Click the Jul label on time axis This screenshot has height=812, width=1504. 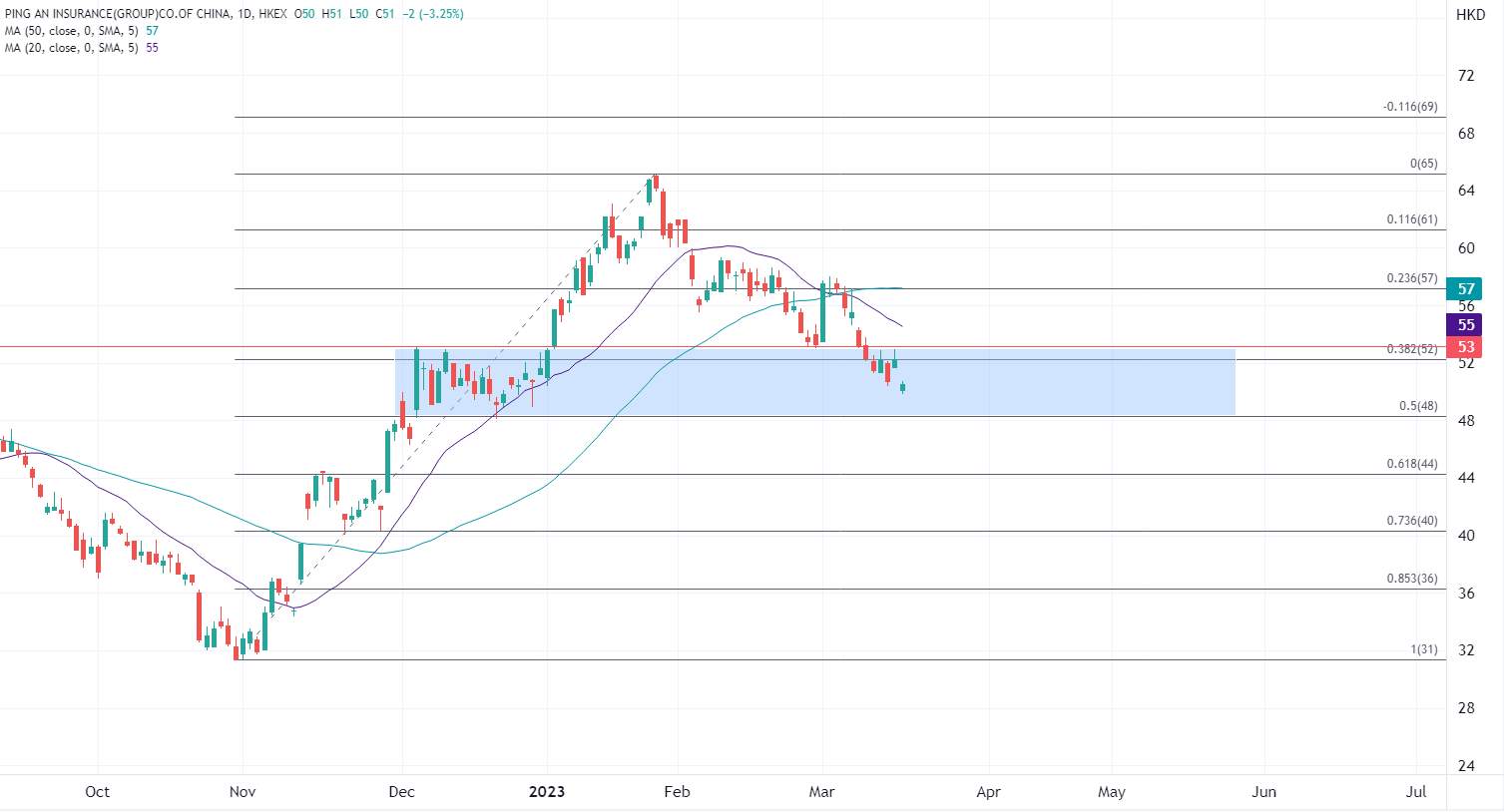(x=1415, y=792)
